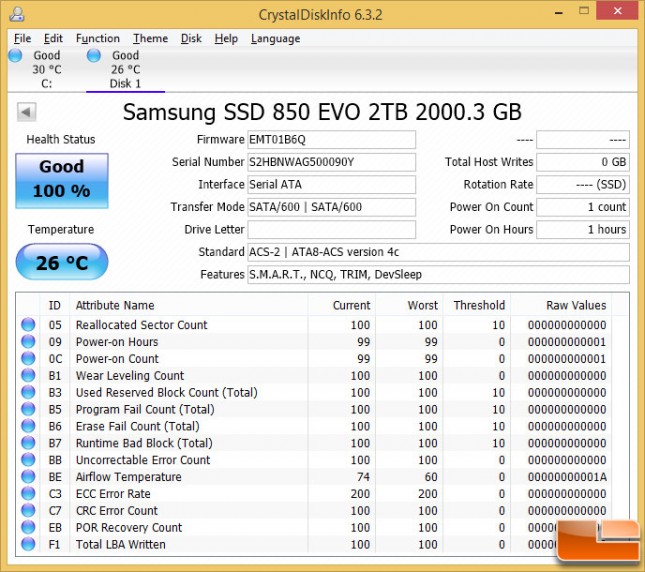Click the Power On Count value

[x=583, y=207]
